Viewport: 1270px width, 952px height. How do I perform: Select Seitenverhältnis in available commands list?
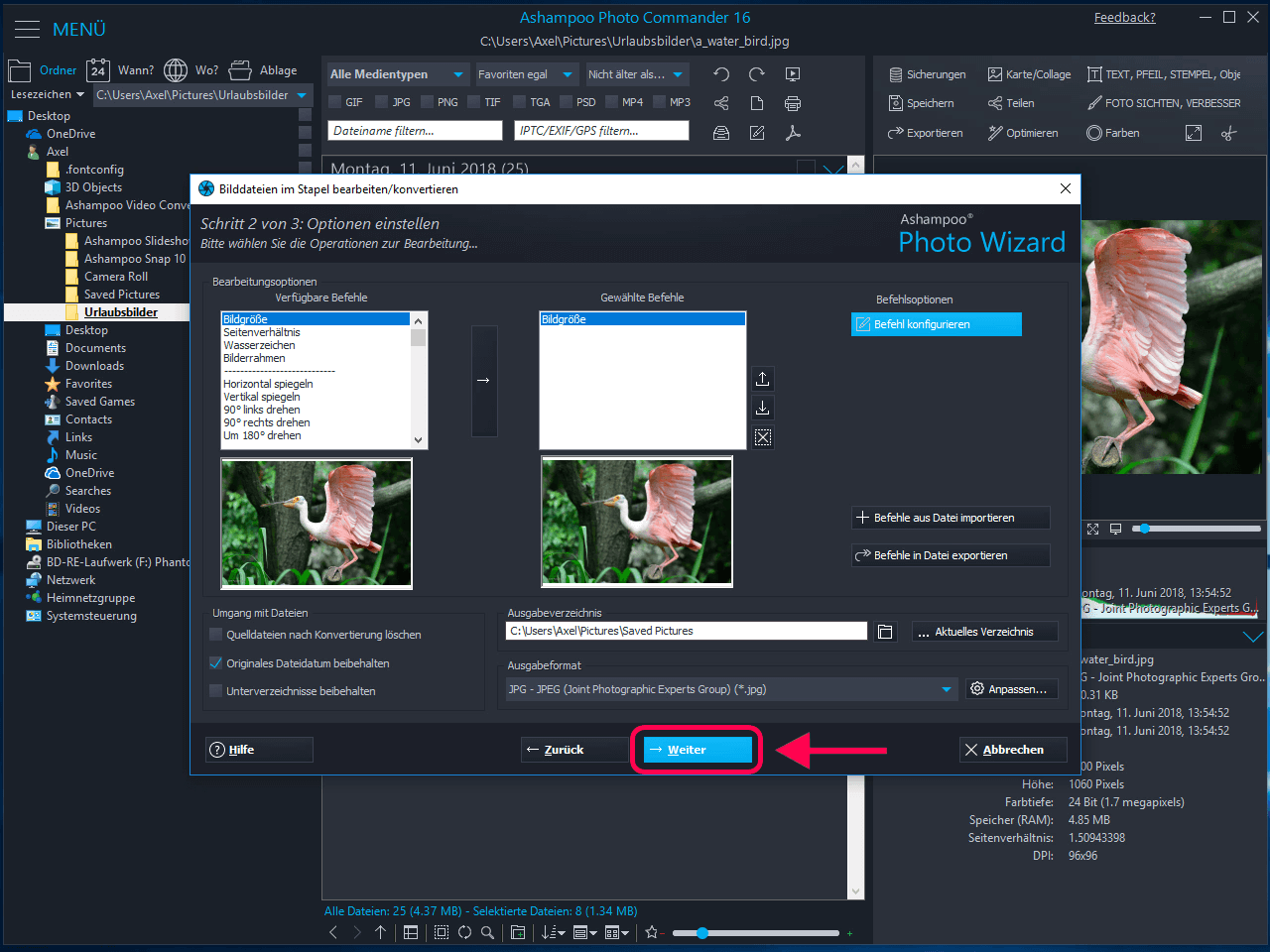(262, 332)
